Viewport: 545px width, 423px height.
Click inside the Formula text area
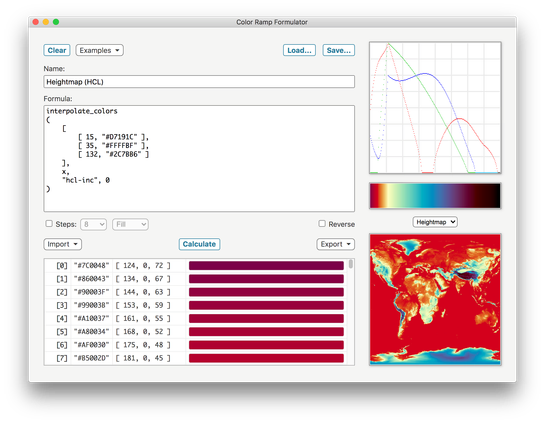coord(199,158)
